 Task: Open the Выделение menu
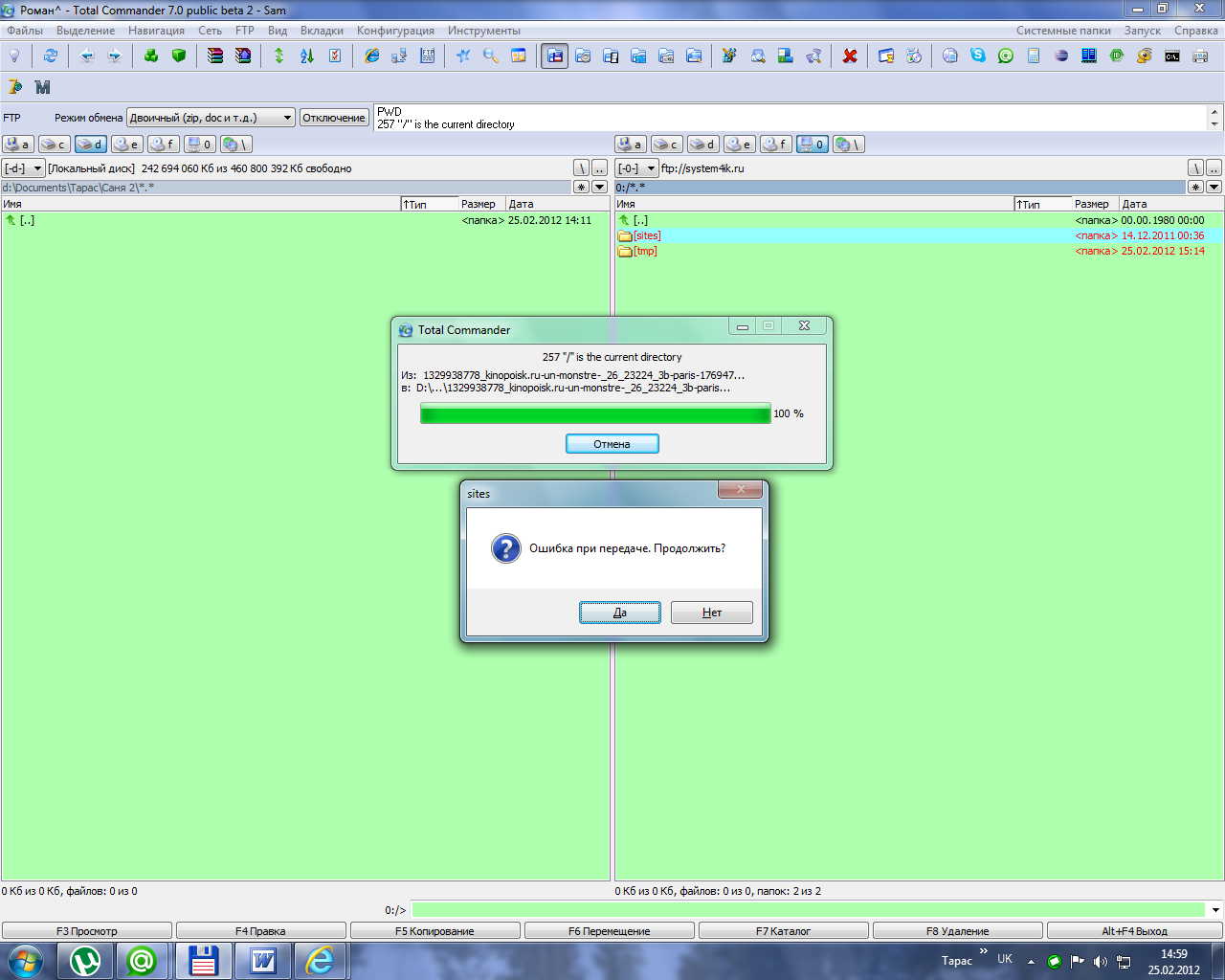tap(85, 31)
